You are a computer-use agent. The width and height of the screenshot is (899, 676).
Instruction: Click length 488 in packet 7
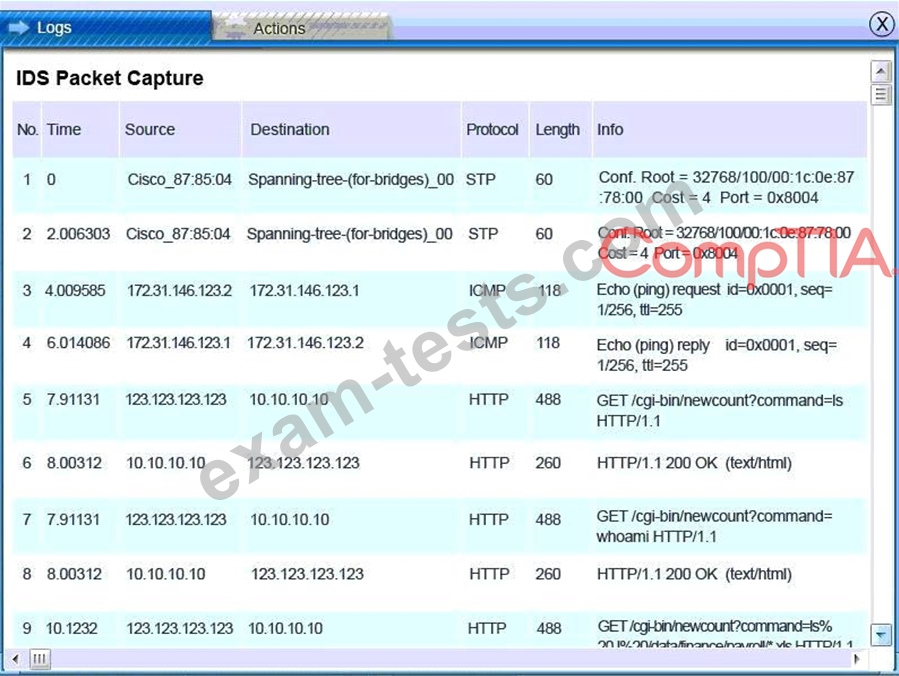coord(548,519)
